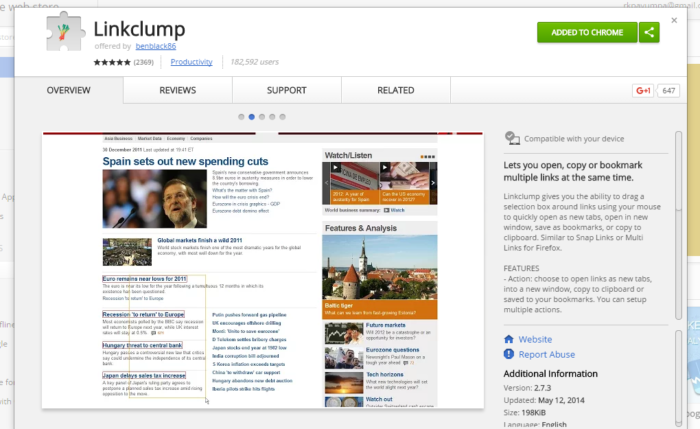The height and width of the screenshot is (429, 700).
Task: Click the Report Abuse exclamation icon
Action: click(x=508, y=354)
